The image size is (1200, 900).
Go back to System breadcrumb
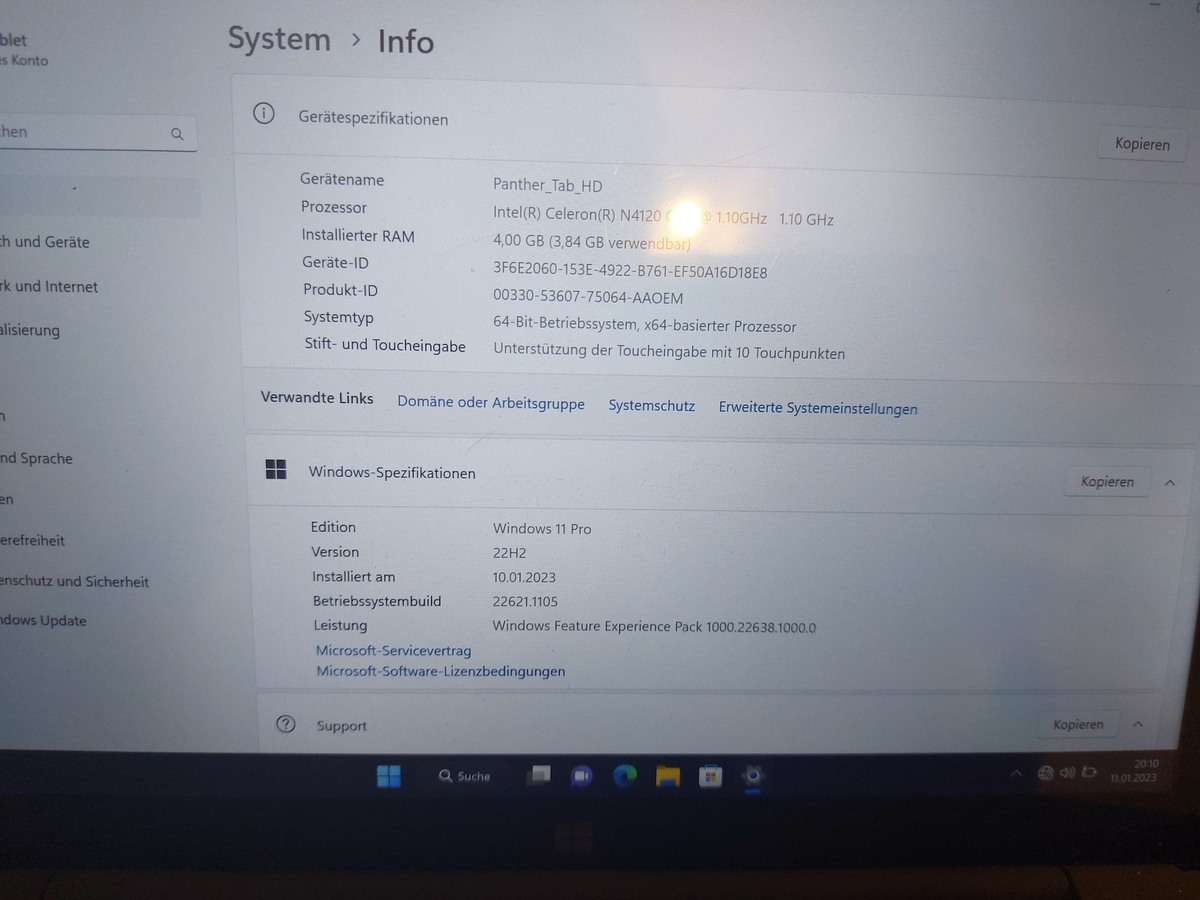coord(279,39)
